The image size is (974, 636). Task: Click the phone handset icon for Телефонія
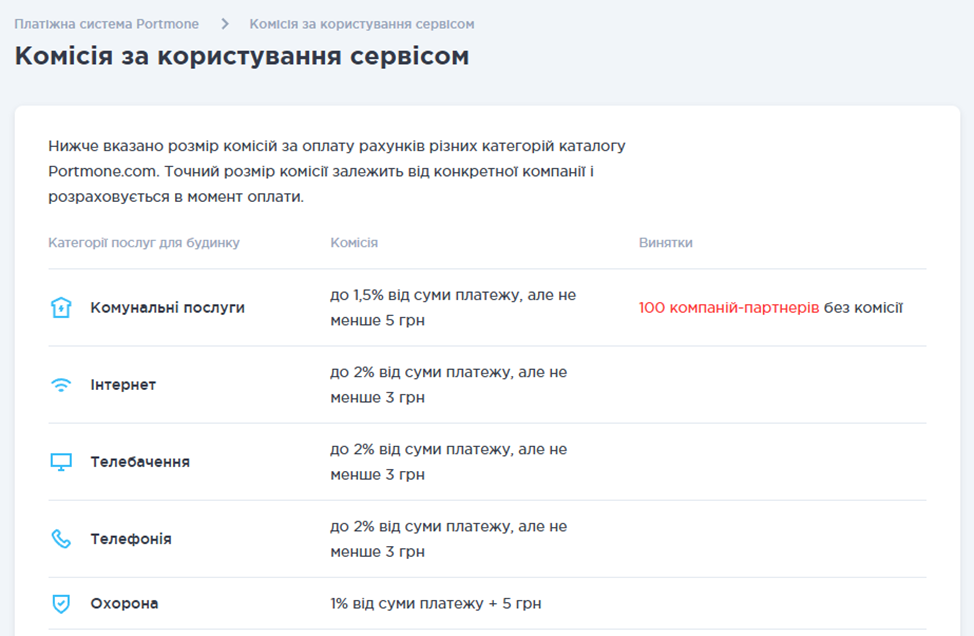(62, 539)
